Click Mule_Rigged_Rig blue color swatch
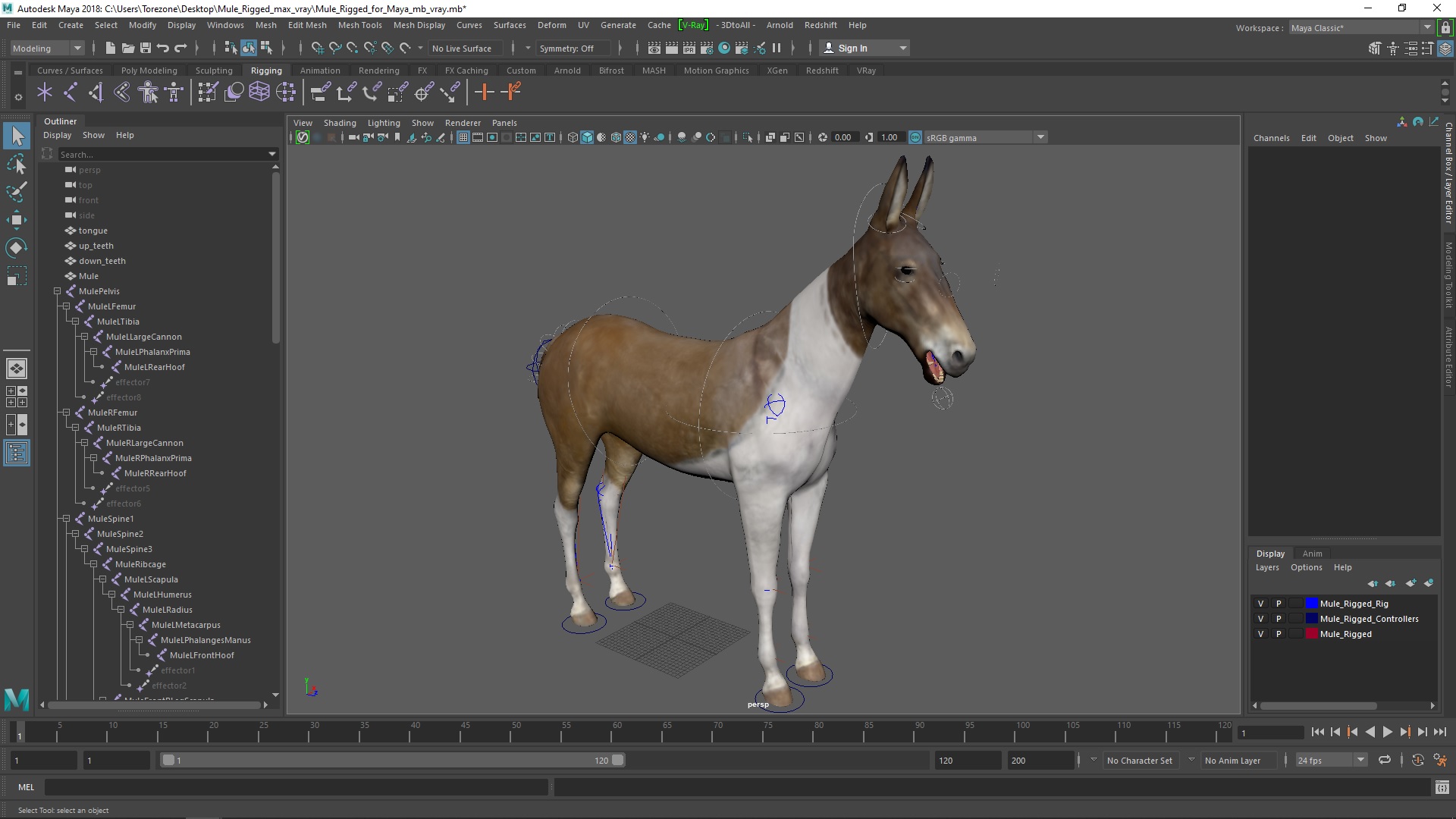Screen dimensions: 1456x819 click(1311, 604)
